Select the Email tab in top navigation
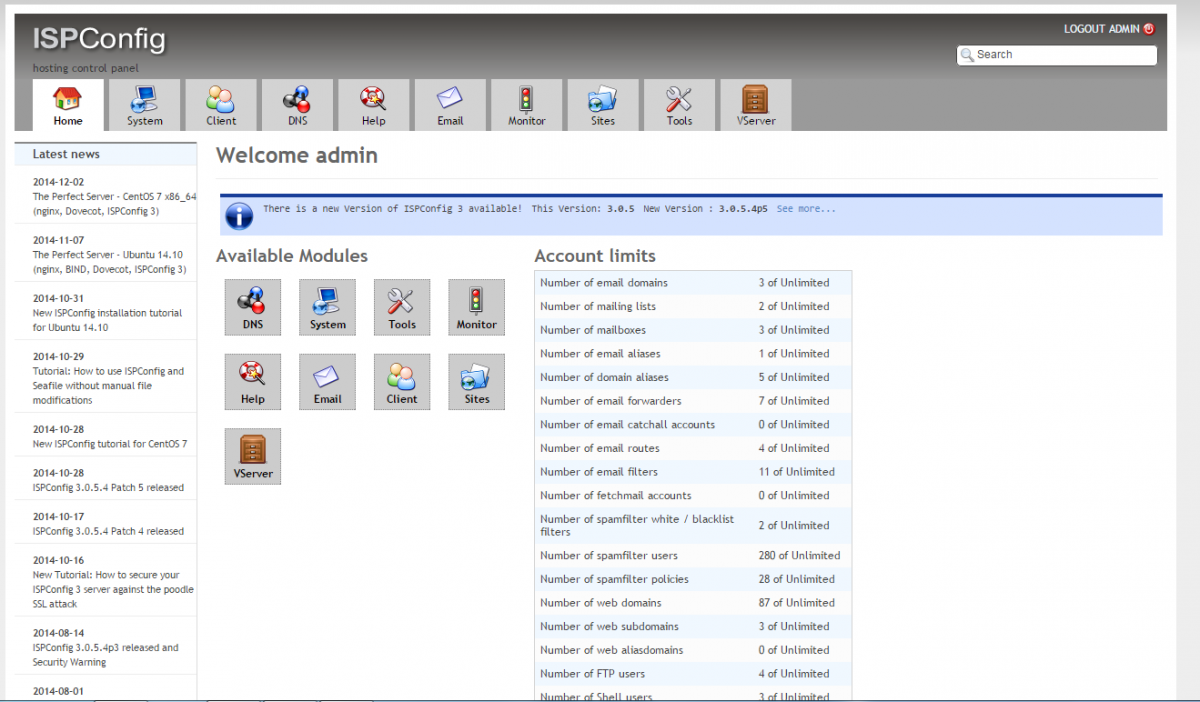Image resolution: width=1200 pixels, height=702 pixels. (450, 105)
